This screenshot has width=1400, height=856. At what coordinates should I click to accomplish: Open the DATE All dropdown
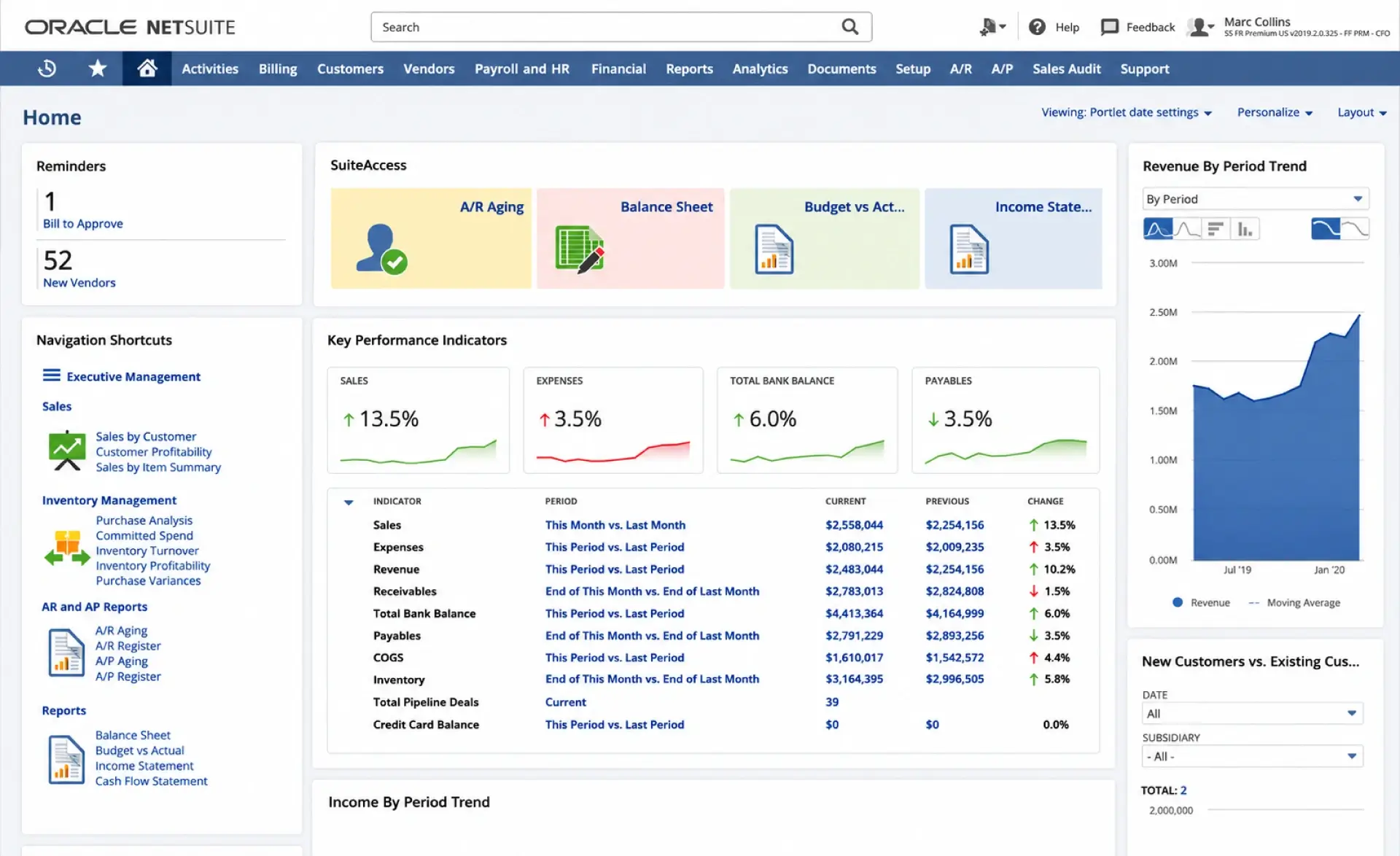tap(1252, 714)
